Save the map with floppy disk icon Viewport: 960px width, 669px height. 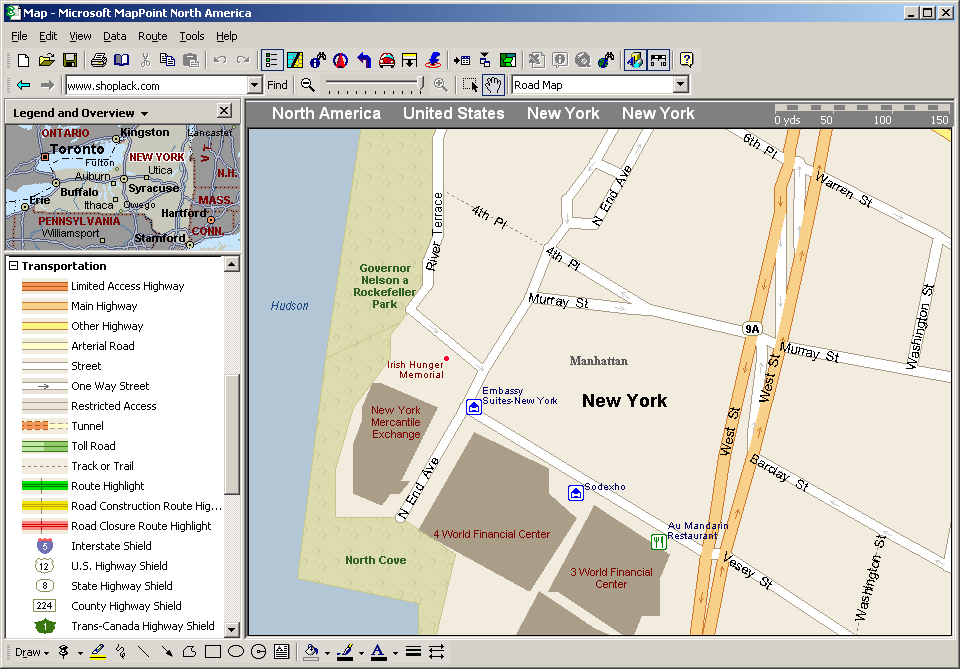tap(70, 60)
